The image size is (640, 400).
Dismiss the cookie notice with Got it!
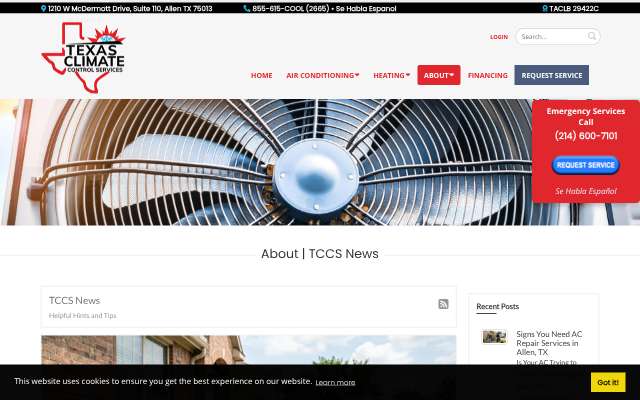click(608, 382)
